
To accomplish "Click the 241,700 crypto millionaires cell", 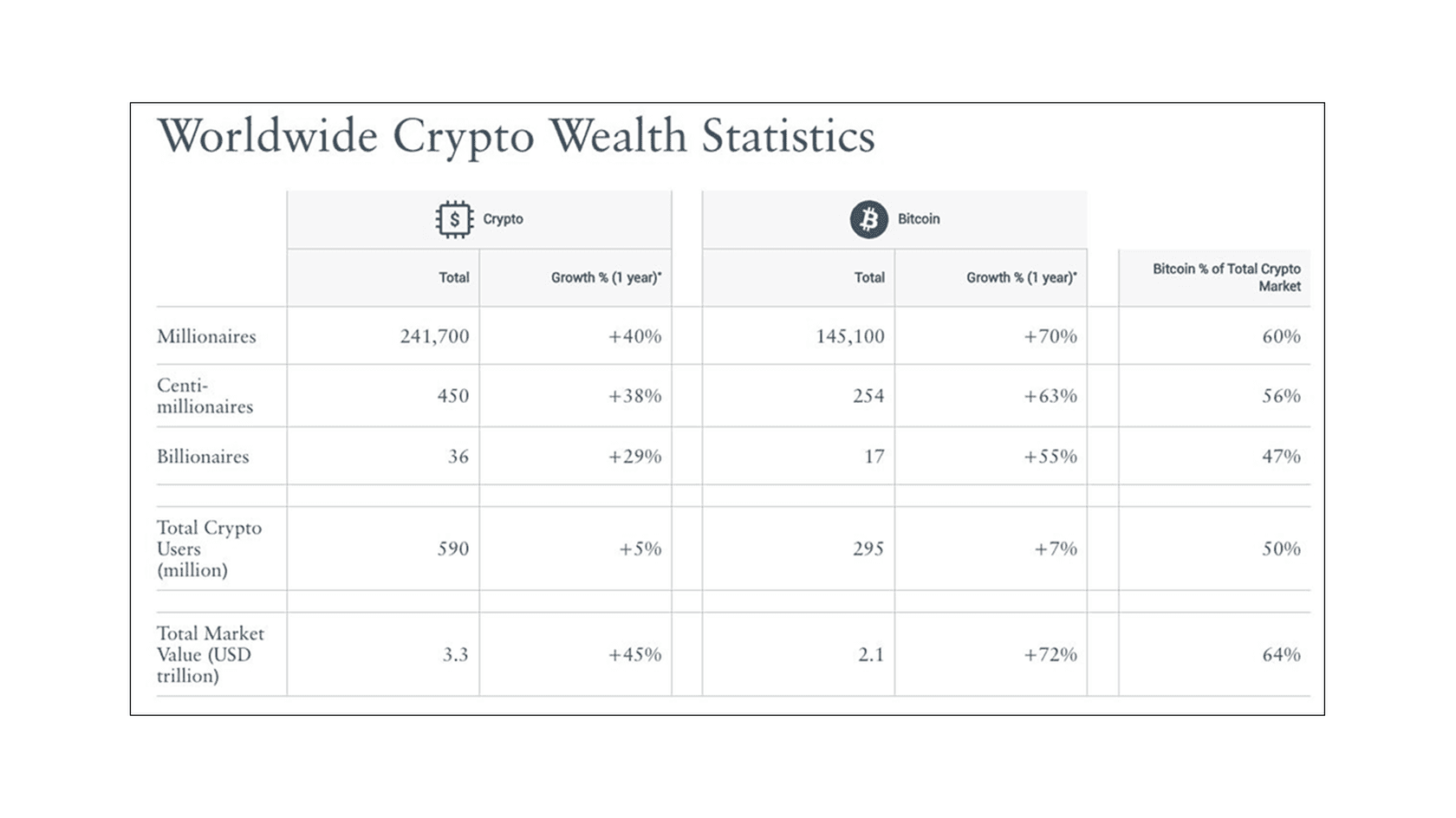I will click(x=434, y=336).
